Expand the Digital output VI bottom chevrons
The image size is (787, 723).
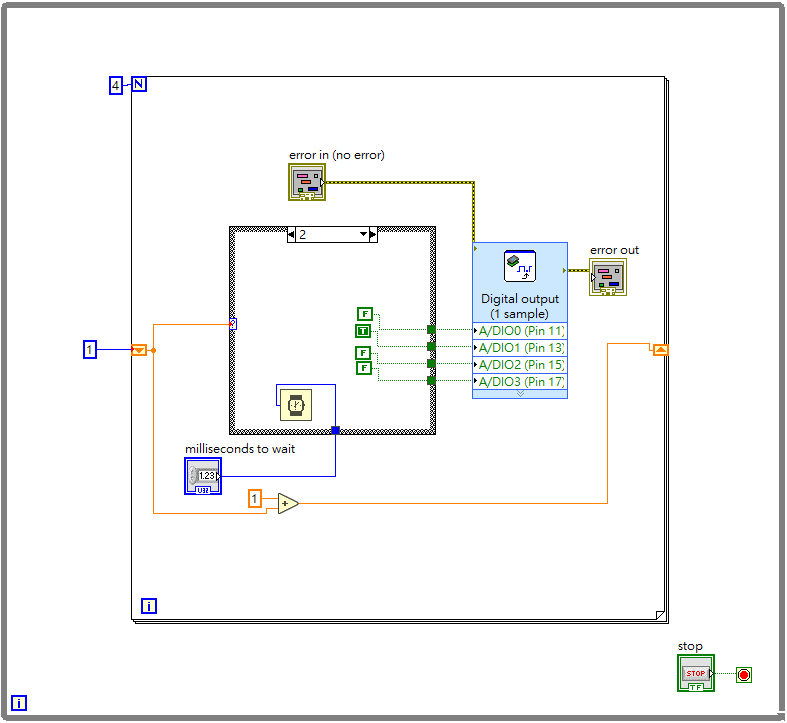(520, 394)
